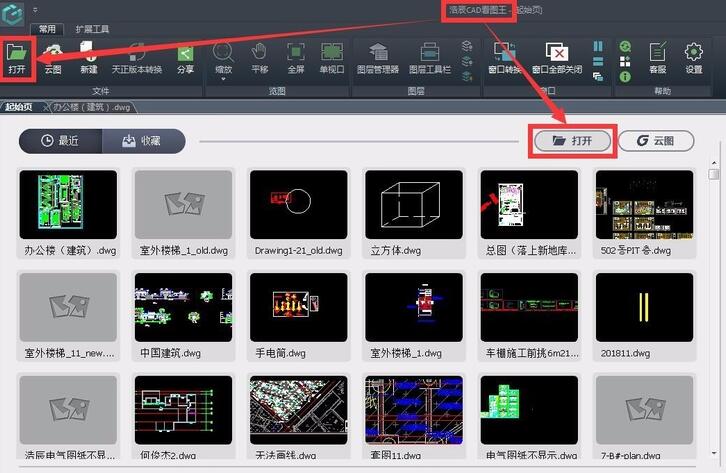Image resolution: width=726 pixels, height=473 pixels.
Task: Click the 打开 open-file icon in ribbon
Action: 17,59
